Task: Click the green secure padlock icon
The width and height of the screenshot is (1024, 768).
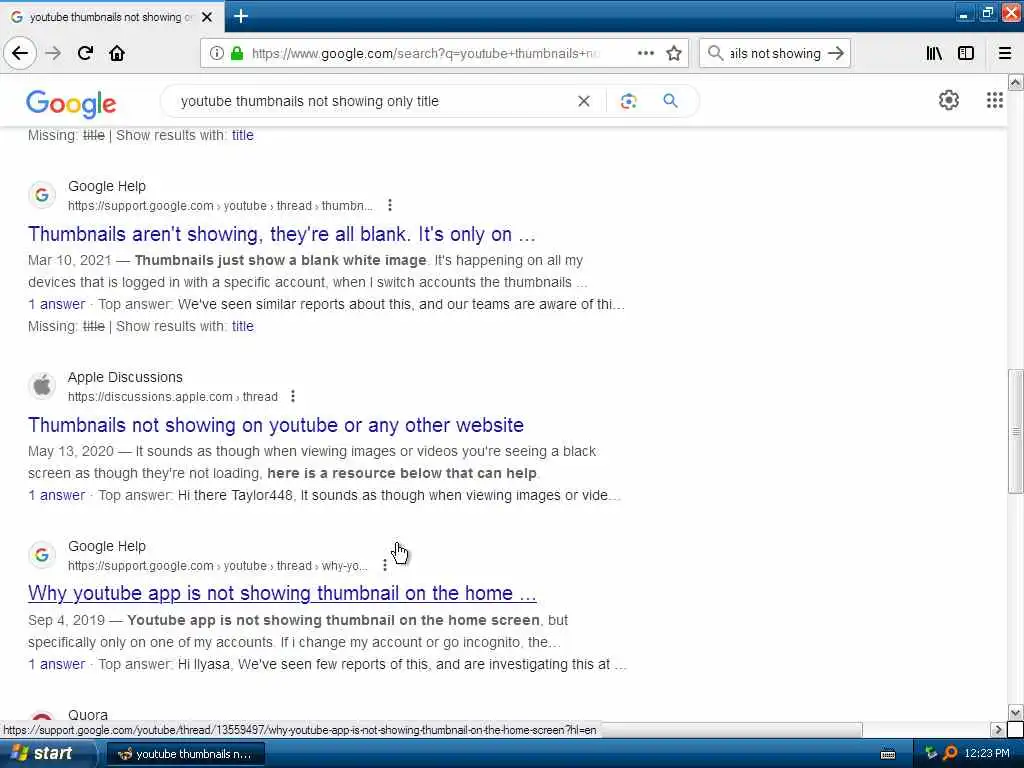Action: click(x=237, y=53)
